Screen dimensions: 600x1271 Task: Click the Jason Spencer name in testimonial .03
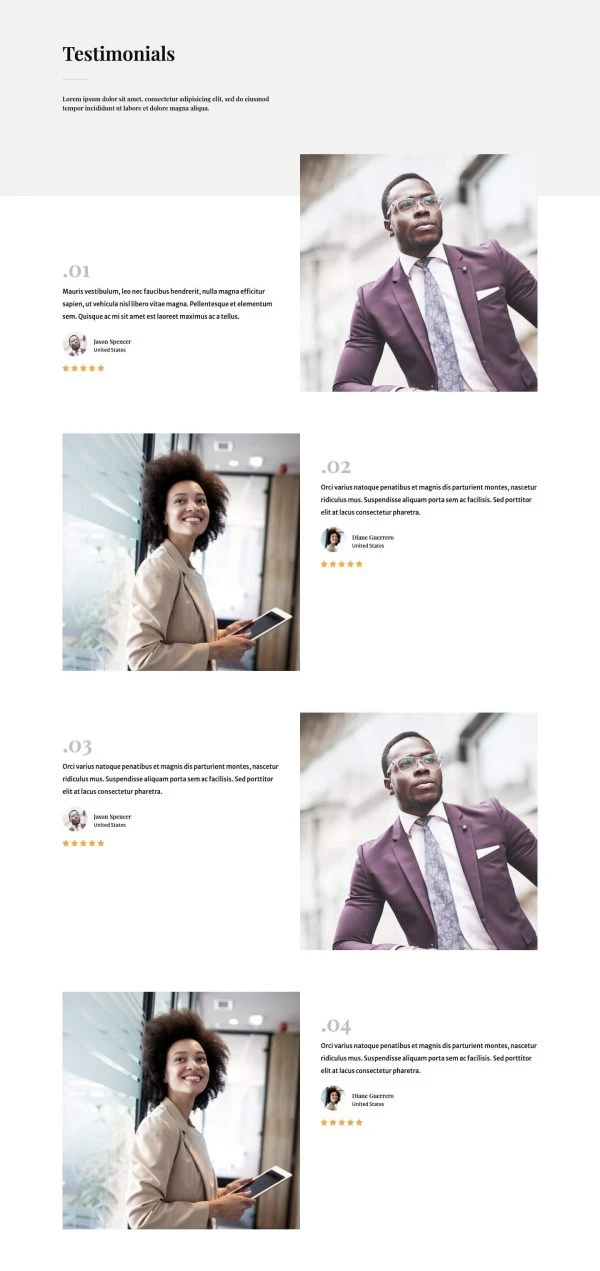coord(112,816)
